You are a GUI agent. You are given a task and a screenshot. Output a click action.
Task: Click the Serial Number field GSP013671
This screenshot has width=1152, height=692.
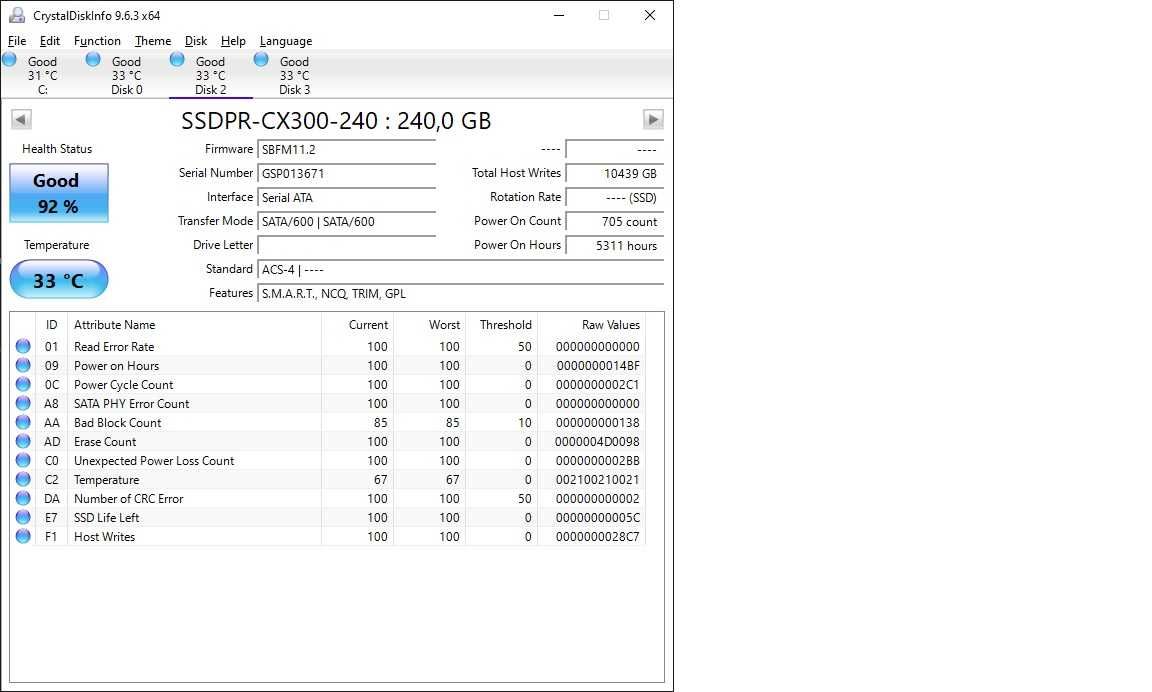coord(347,174)
